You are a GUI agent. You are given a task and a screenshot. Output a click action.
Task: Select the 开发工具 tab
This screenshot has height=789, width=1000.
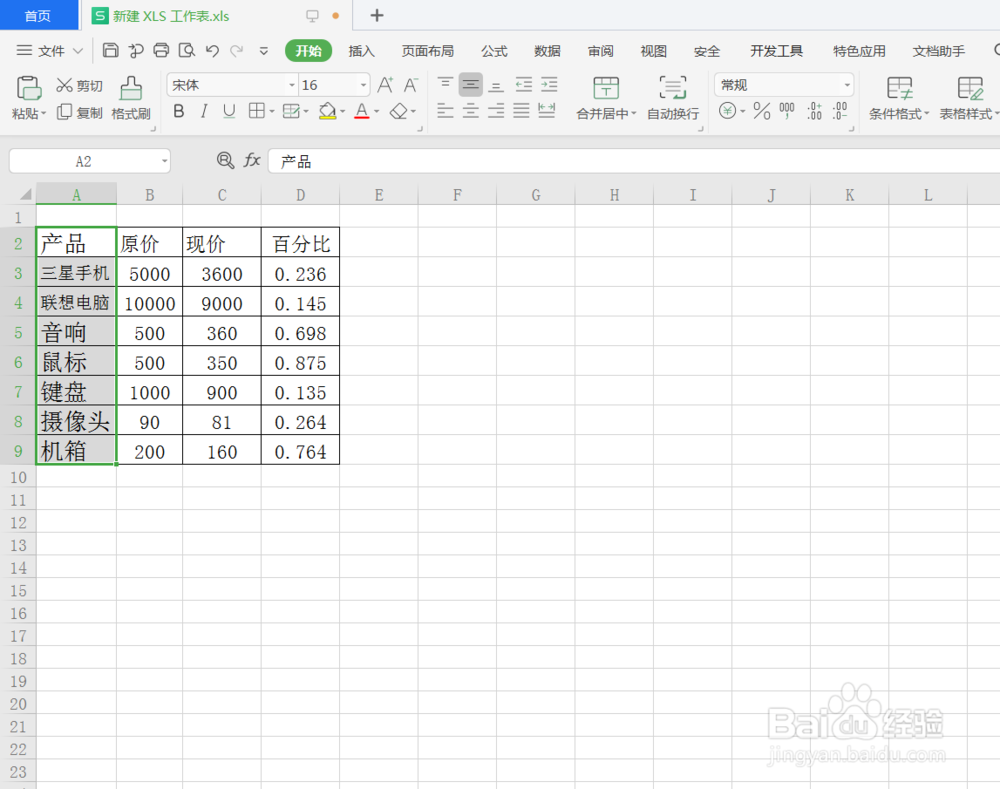[776, 51]
